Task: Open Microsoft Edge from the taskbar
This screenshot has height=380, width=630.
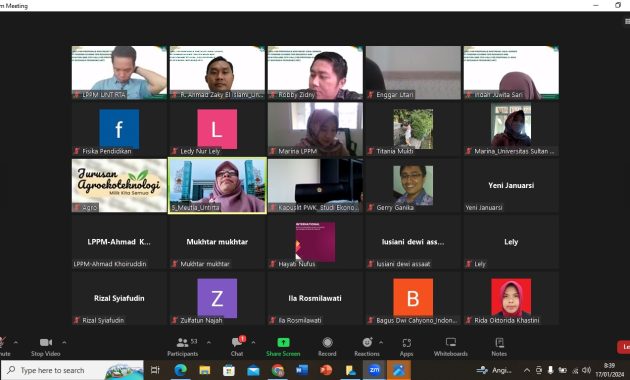Action: tap(180, 370)
